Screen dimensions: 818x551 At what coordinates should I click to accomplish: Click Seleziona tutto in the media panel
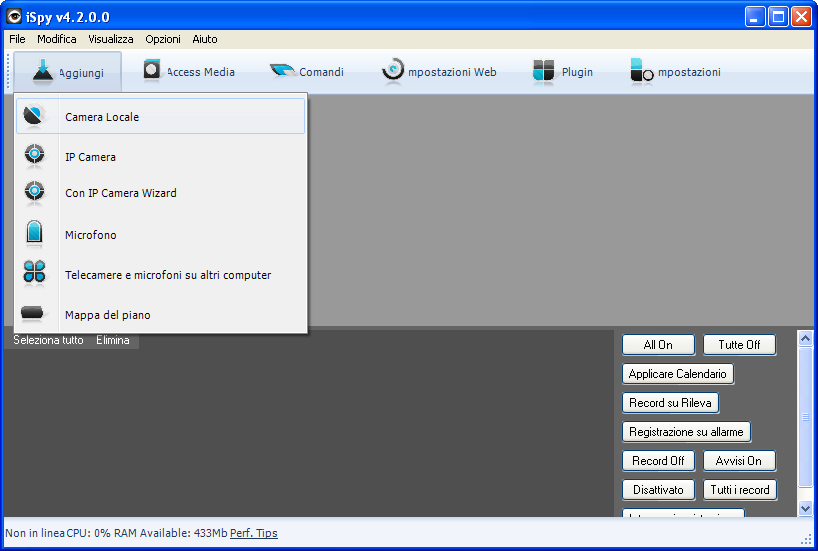coord(48,340)
